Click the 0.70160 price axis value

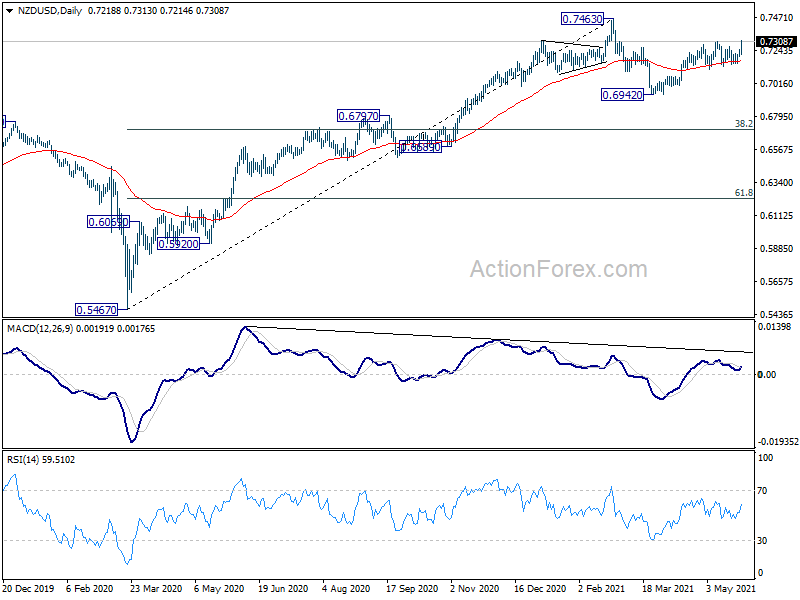point(777,84)
